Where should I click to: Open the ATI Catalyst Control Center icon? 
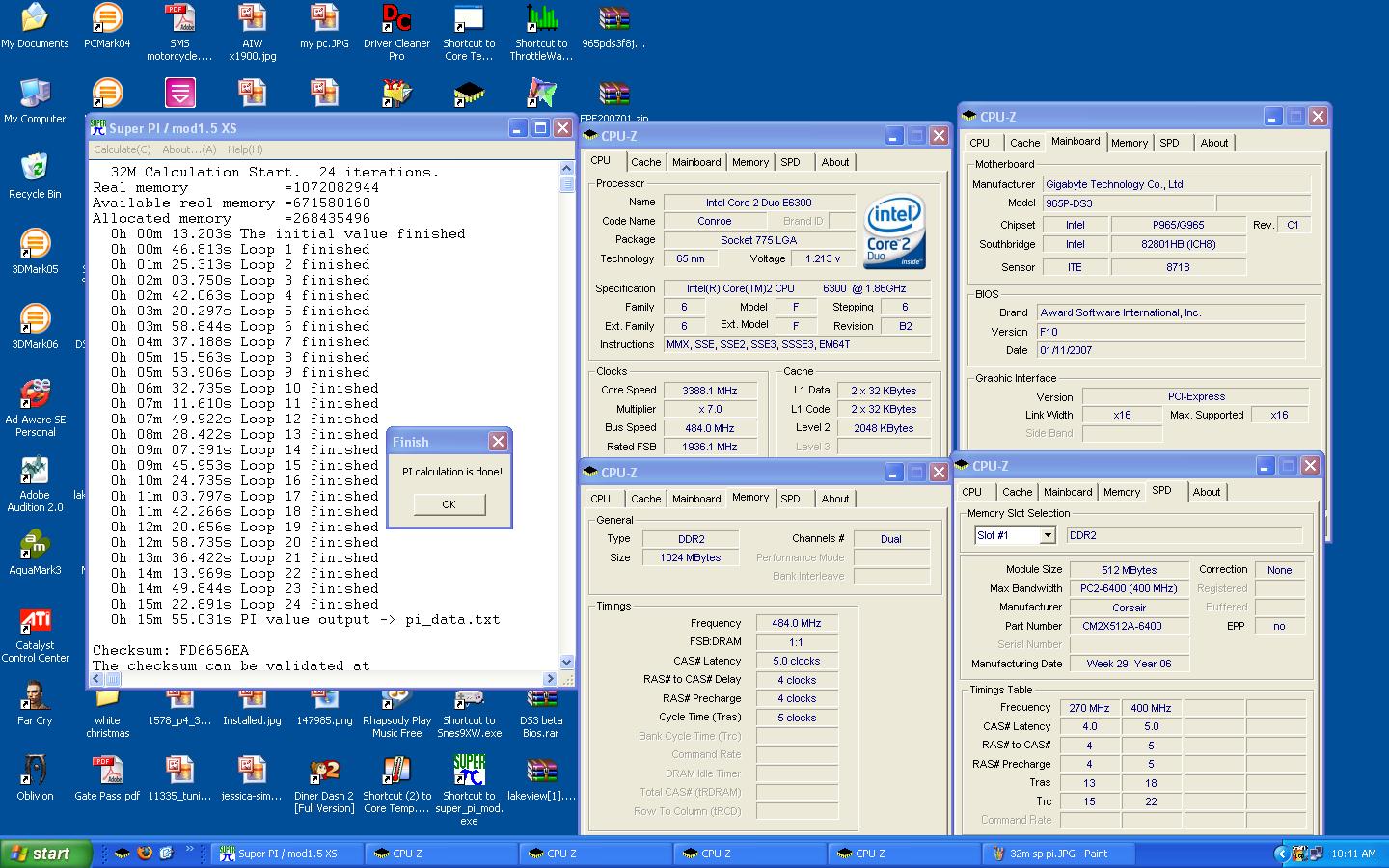35,634
